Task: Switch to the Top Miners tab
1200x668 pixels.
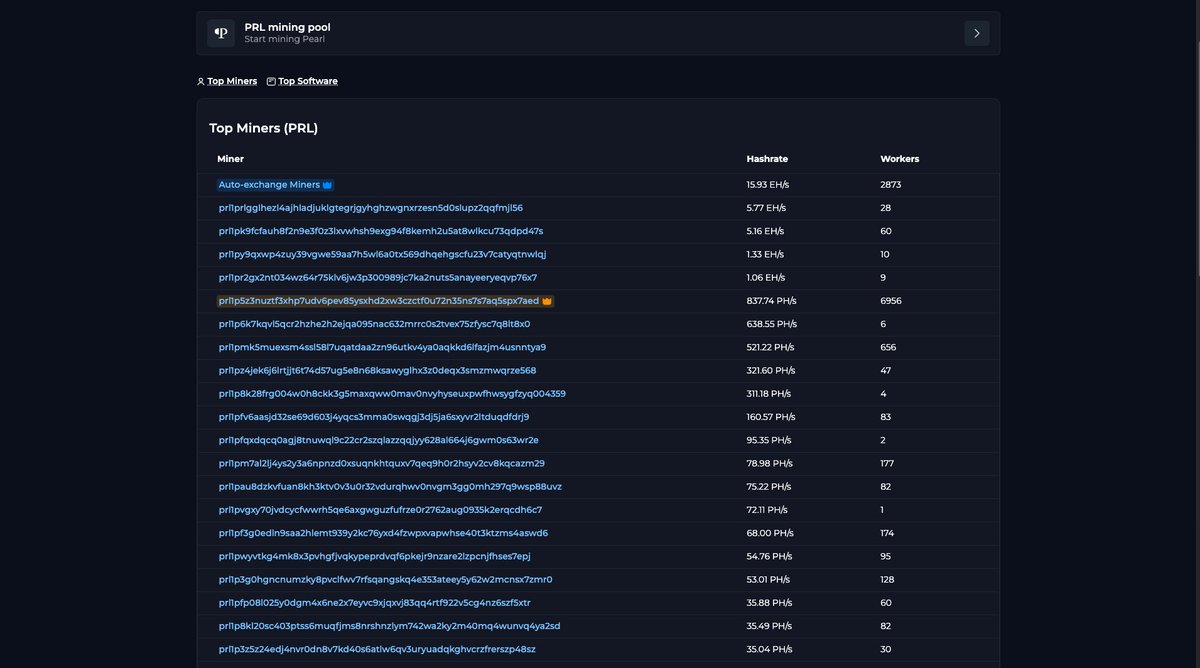Action: [232, 81]
